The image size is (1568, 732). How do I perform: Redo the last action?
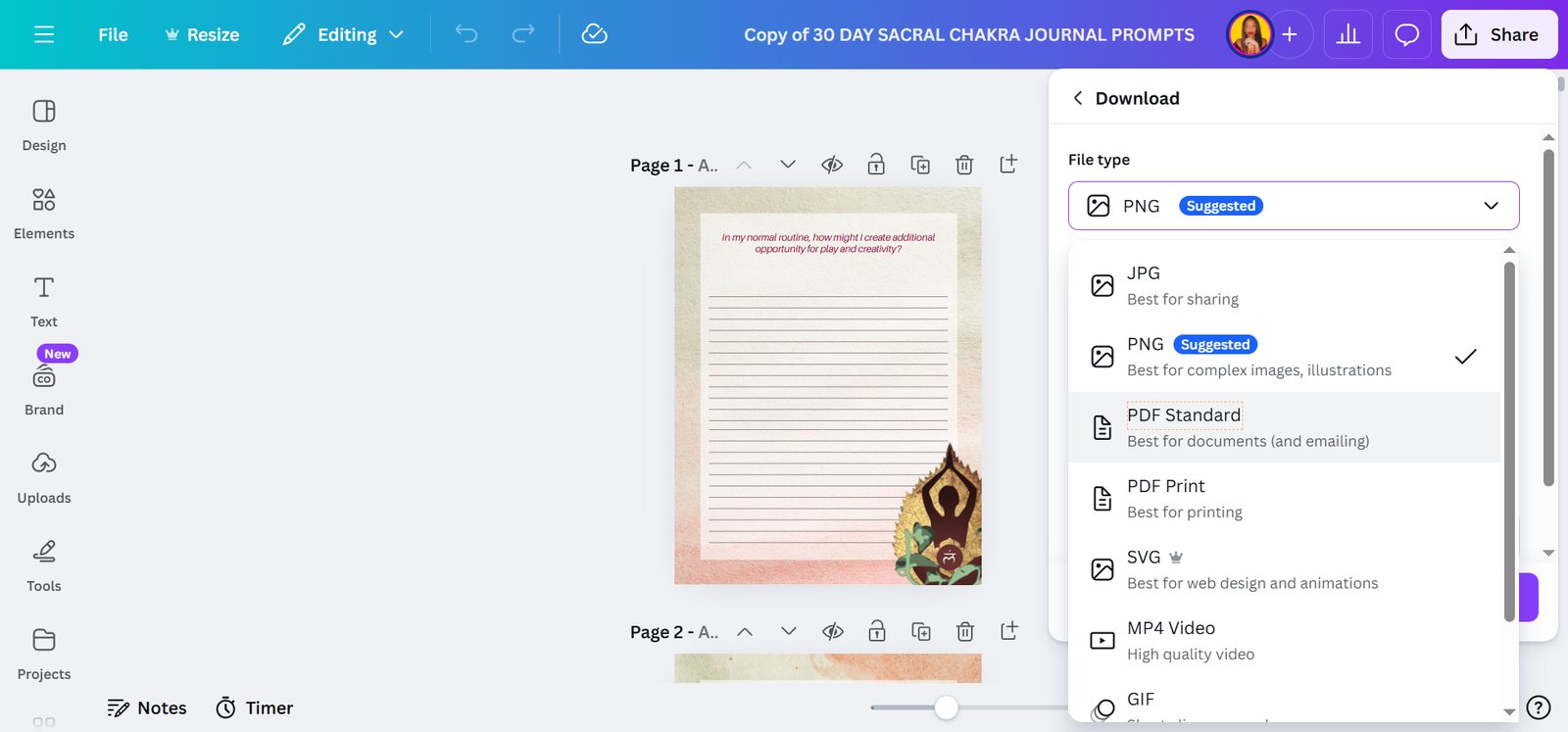coord(523,34)
